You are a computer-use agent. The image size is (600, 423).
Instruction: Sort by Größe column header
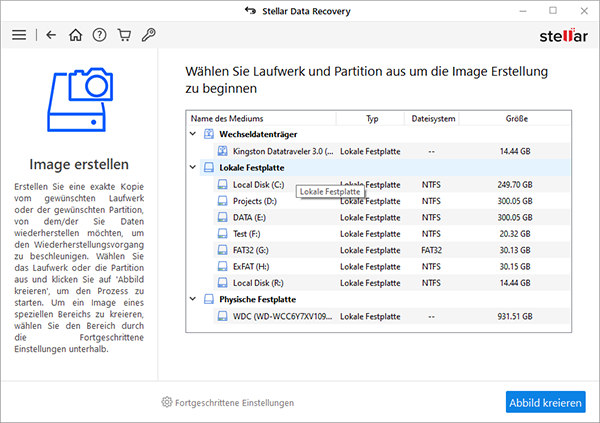click(515, 119)
